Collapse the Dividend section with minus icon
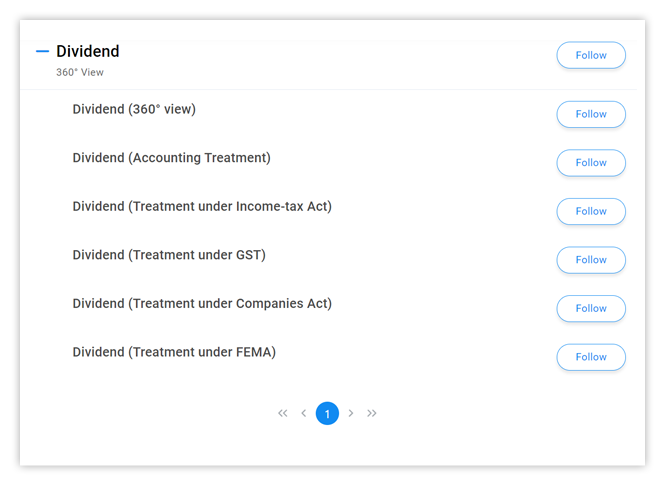The height and width of the screenshot is (486, 665). click(42, 52)
